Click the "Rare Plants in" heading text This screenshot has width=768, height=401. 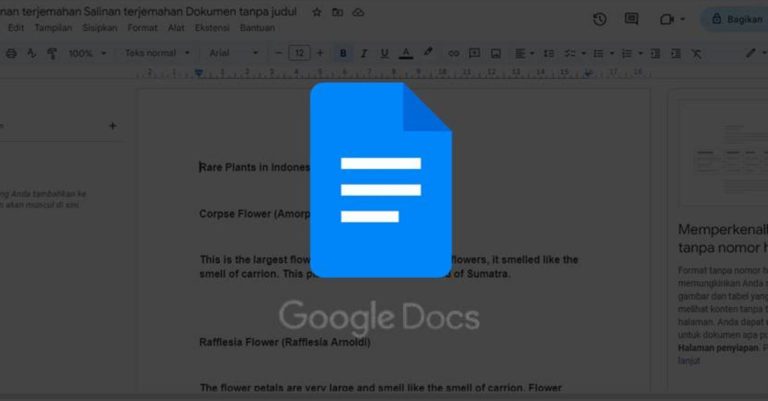tap(234, 167)
